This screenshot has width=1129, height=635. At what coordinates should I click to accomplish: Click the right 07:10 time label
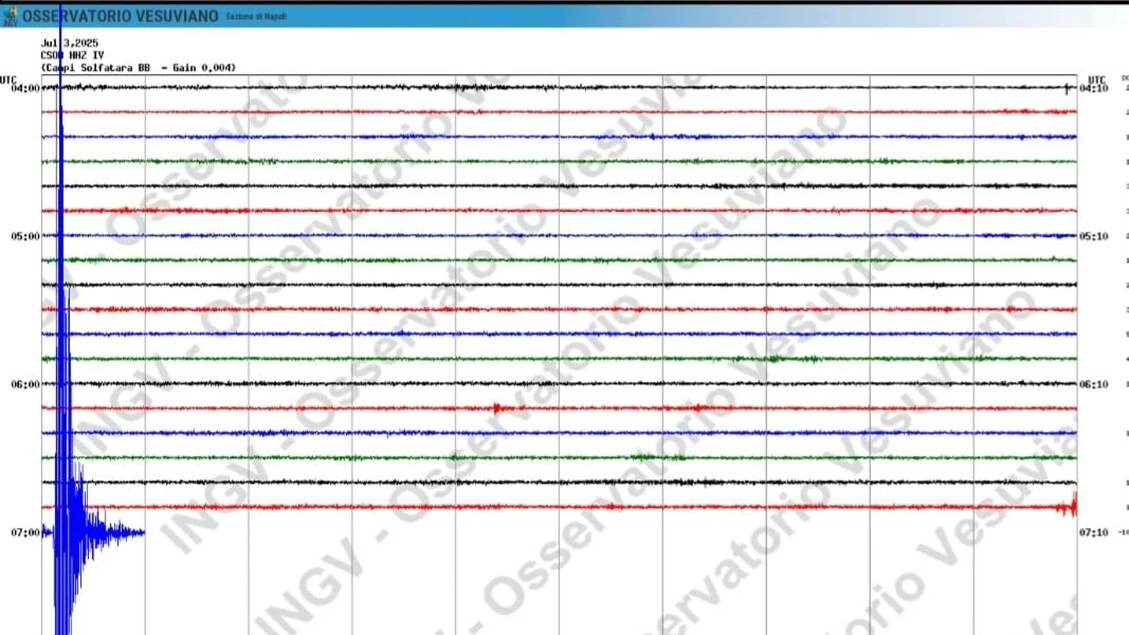1093,533
